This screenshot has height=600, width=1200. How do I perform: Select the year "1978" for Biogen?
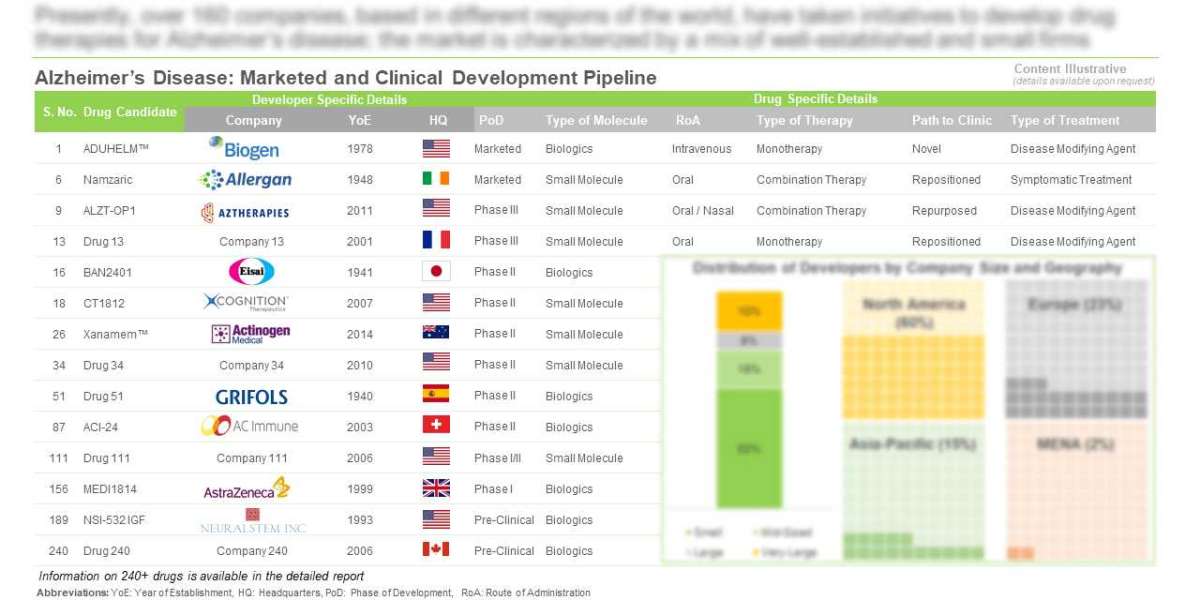pos(358,149)
